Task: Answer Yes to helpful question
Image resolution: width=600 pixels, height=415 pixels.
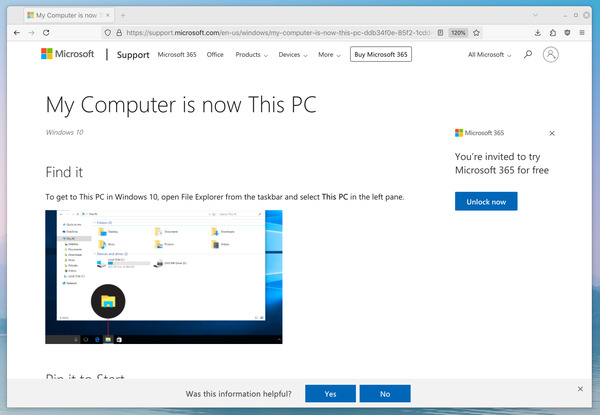Action: pyautogui.click(x=330, y=394)
